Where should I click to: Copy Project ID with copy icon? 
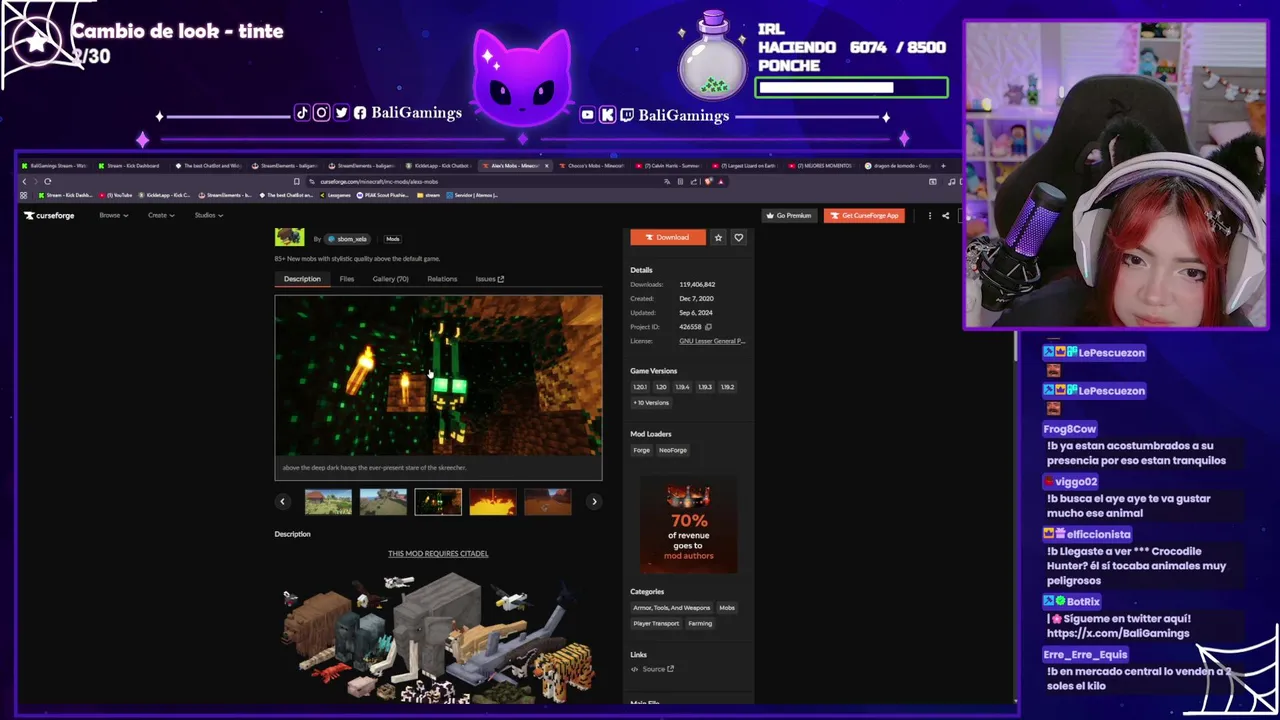[x=708, y=327]
